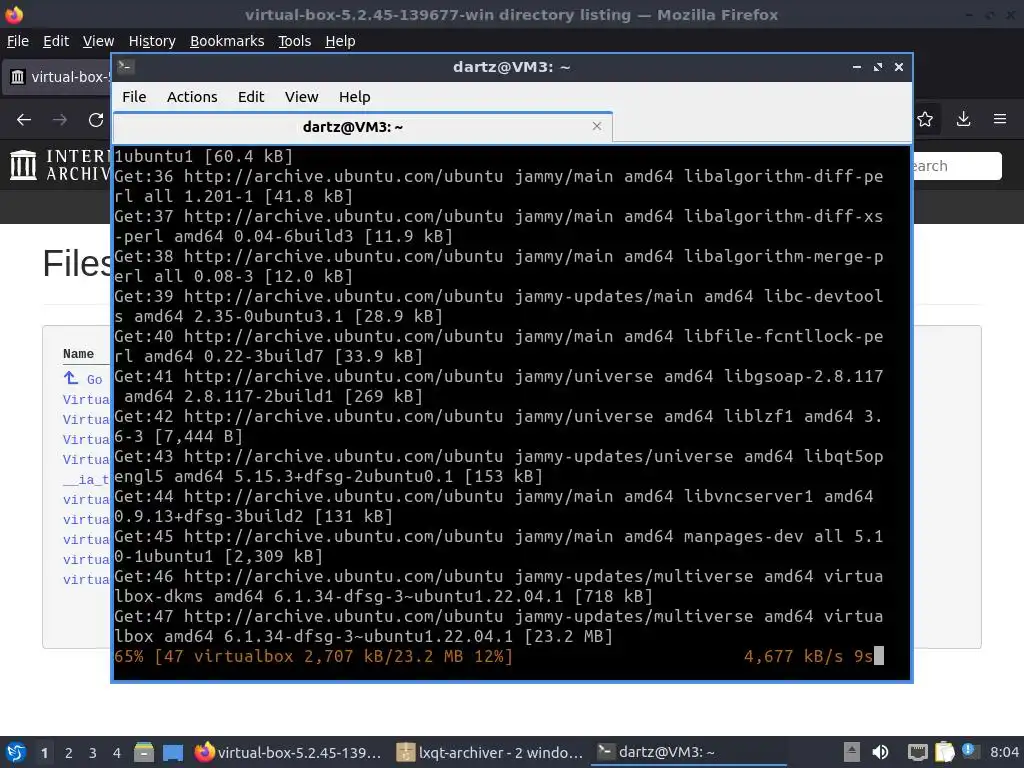Open Firefox Help menu
Image resolution: width=1024 pixels, height=768 pixels.
tap(340, 41)
